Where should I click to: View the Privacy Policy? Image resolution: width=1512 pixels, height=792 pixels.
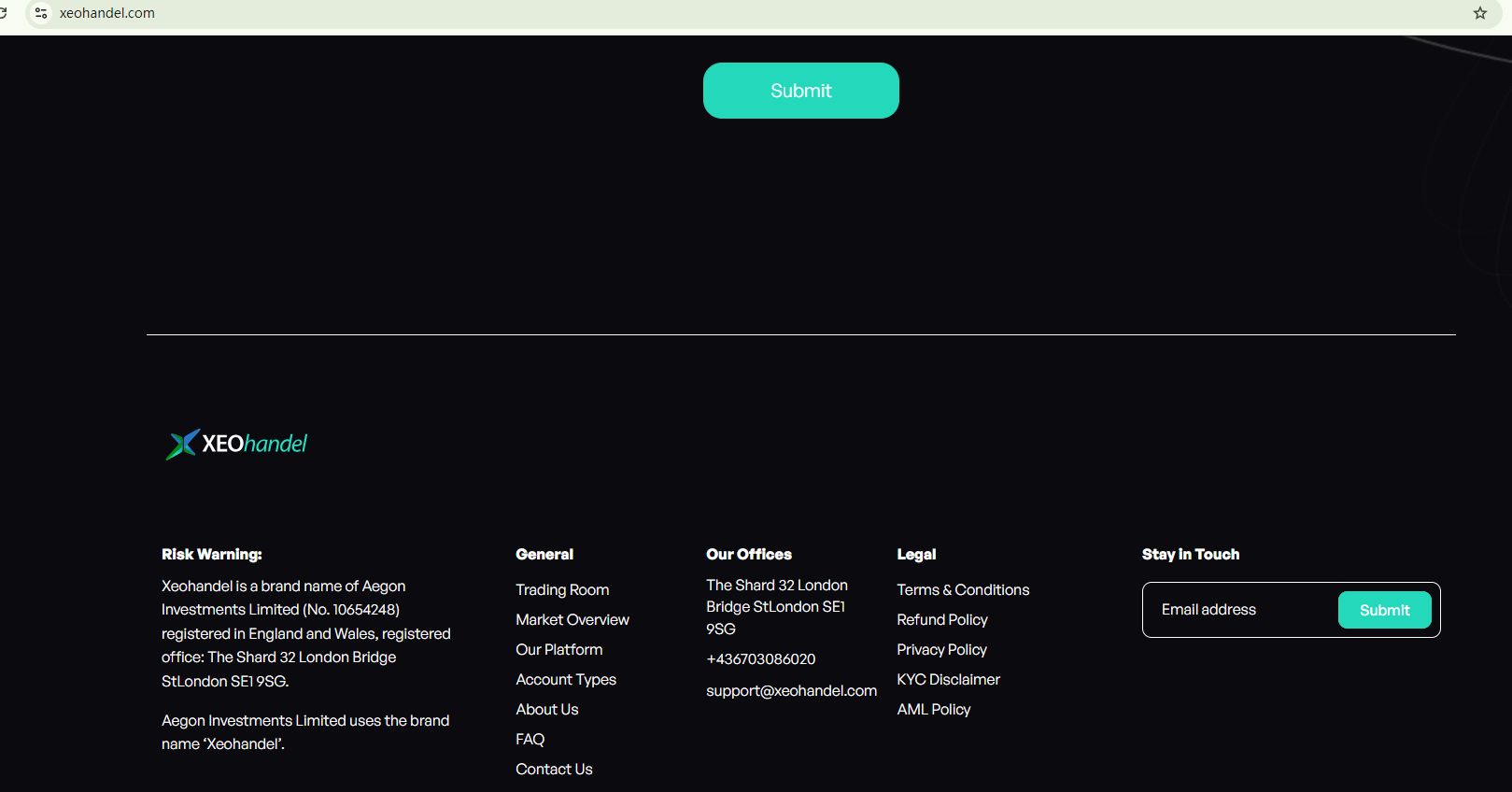pos(941,650)
